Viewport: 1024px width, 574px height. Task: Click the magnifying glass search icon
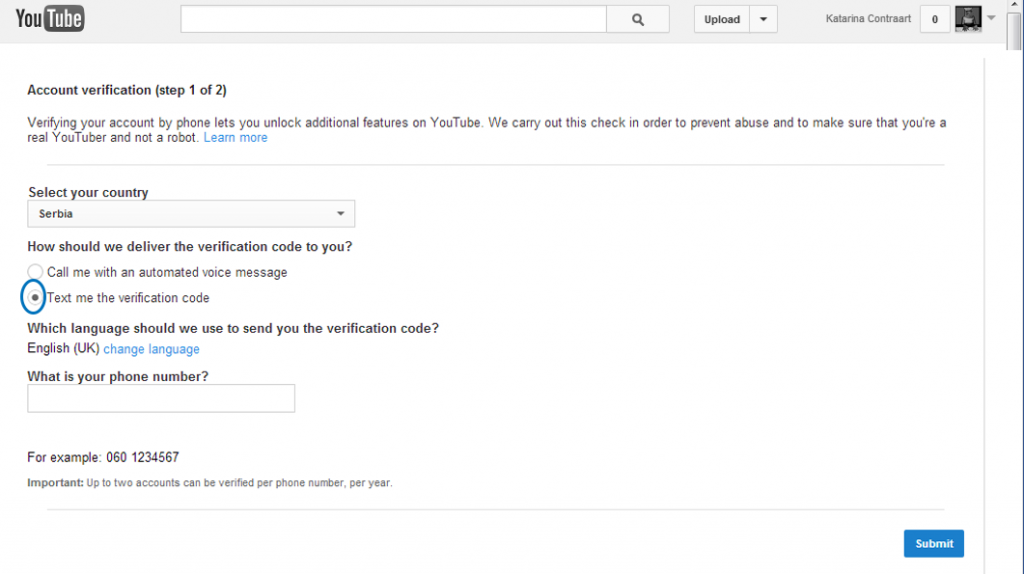[x=638, y=20]
